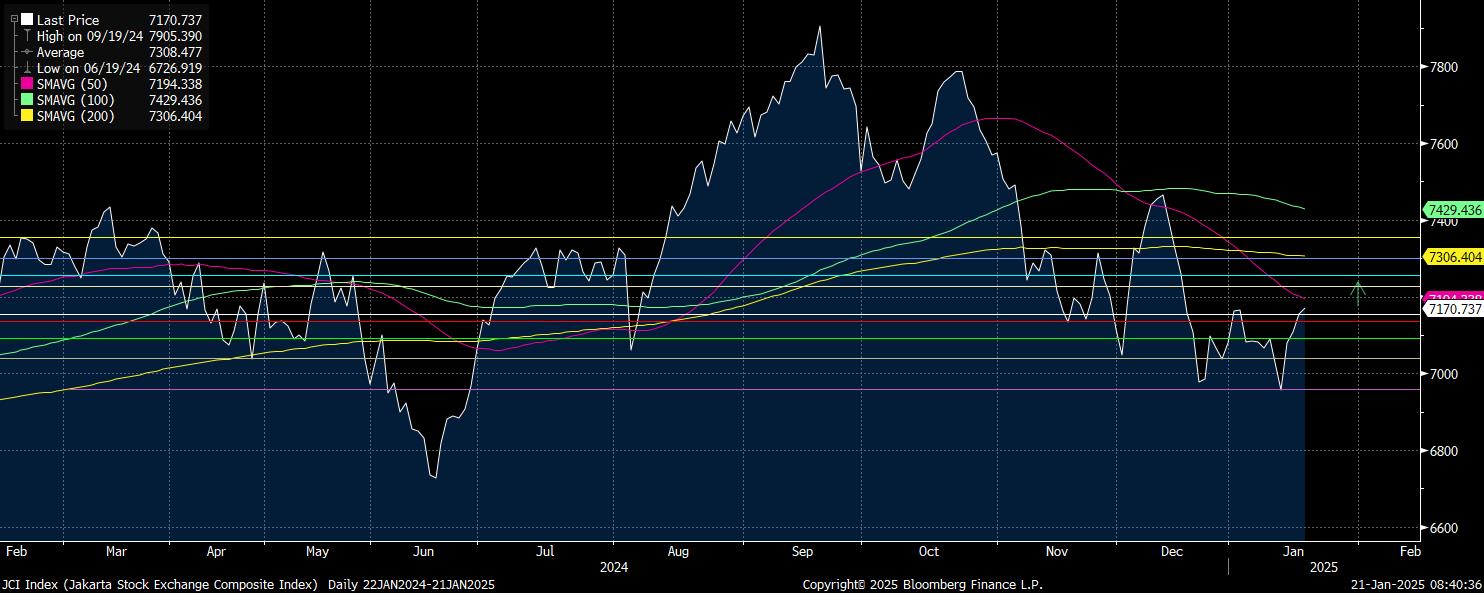Screen dimensions: 1484x593
Task: Select the 'Low on 06/19/24' legend entry
Action: pyautogui.click(x=90, y=68)
